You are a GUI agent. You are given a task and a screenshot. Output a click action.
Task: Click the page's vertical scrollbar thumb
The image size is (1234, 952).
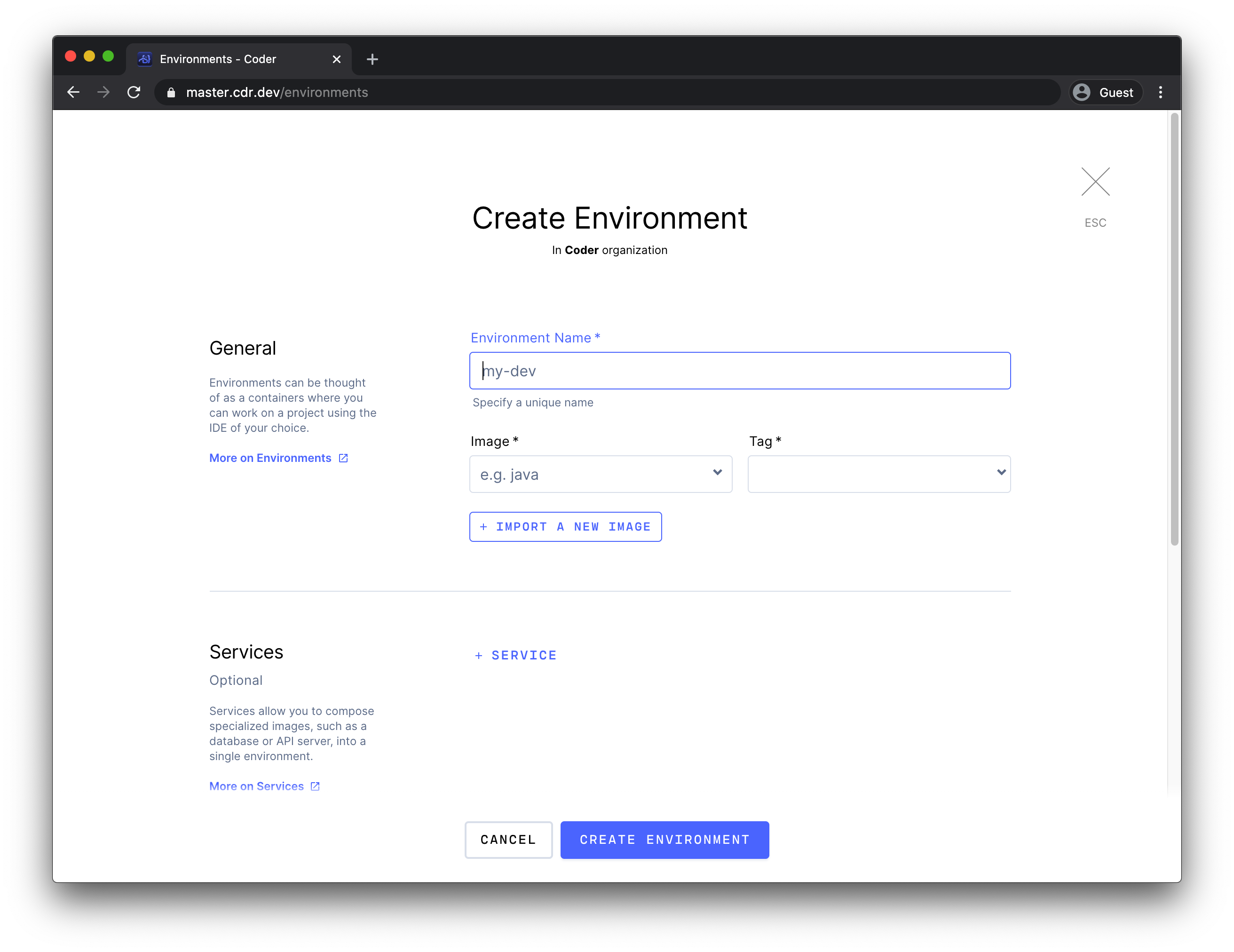[1174, 329]
